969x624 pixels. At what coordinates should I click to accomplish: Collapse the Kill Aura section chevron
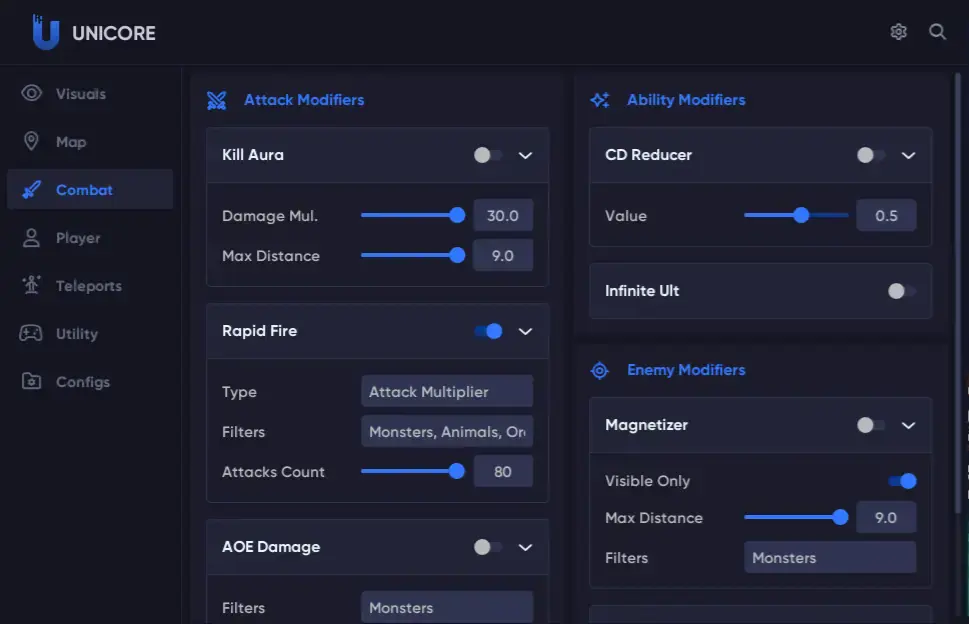coord(525,155)
